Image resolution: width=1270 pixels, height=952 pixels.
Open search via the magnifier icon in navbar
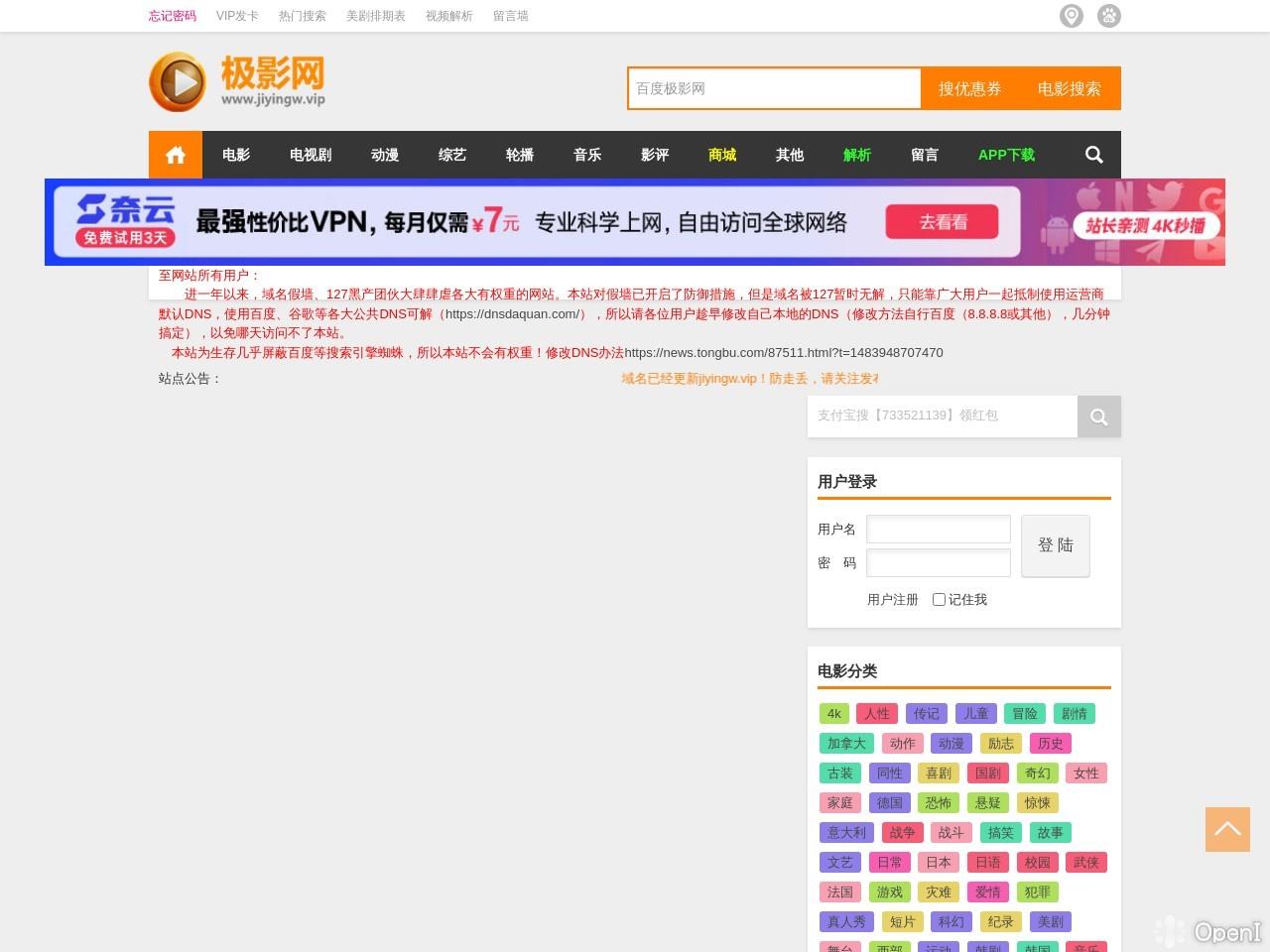coord(1093,155)
